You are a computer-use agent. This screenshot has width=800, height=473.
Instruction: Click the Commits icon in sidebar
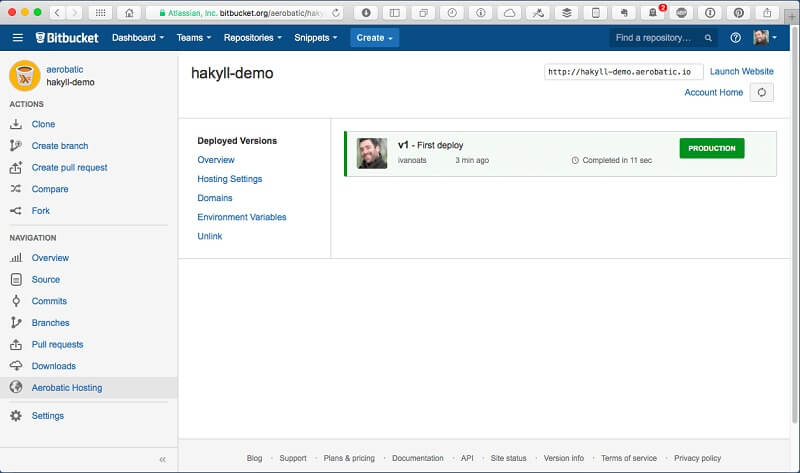tap(16, 301)
